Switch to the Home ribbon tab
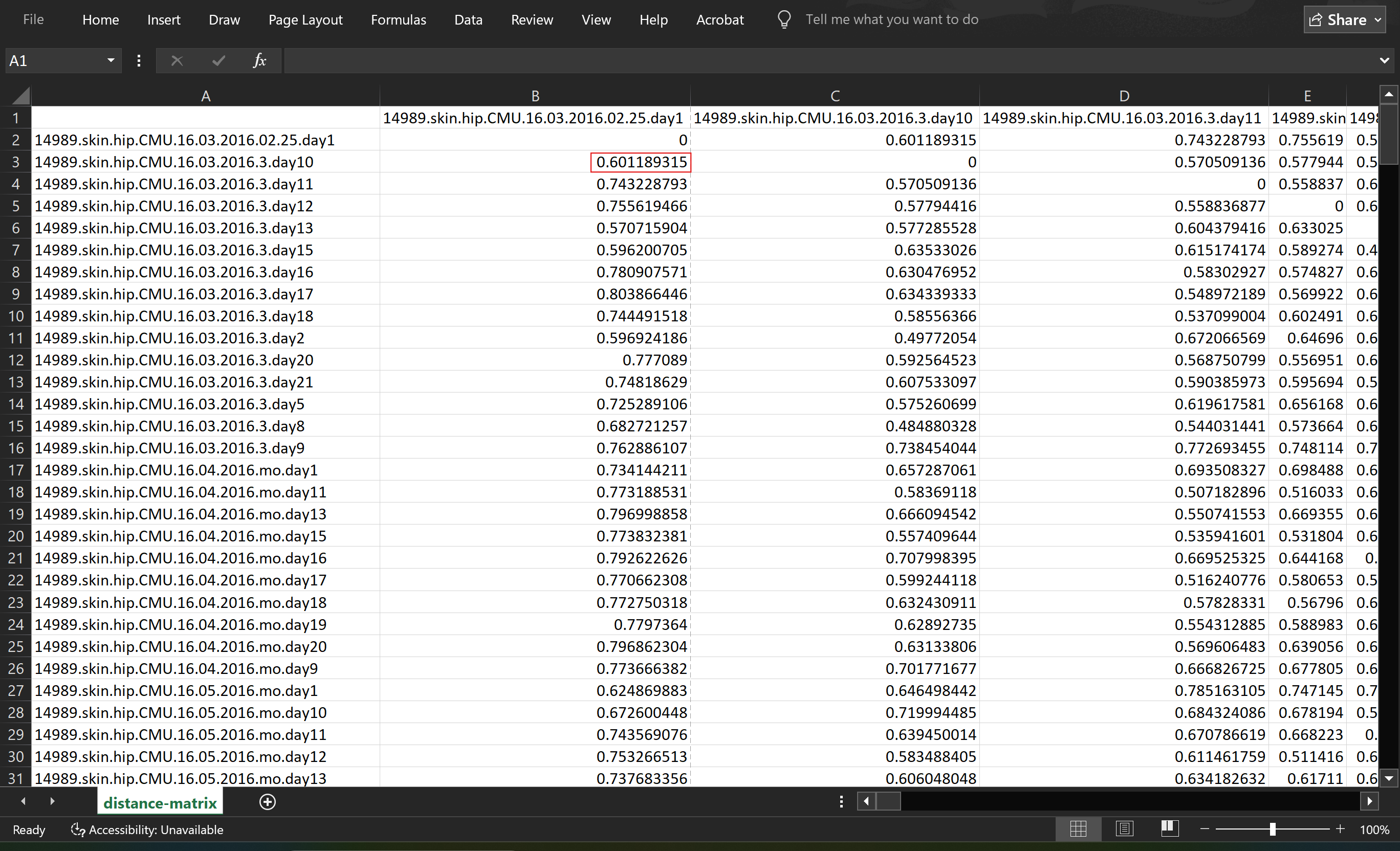This screenshot has height=851, width=1400. click(101, 19)
